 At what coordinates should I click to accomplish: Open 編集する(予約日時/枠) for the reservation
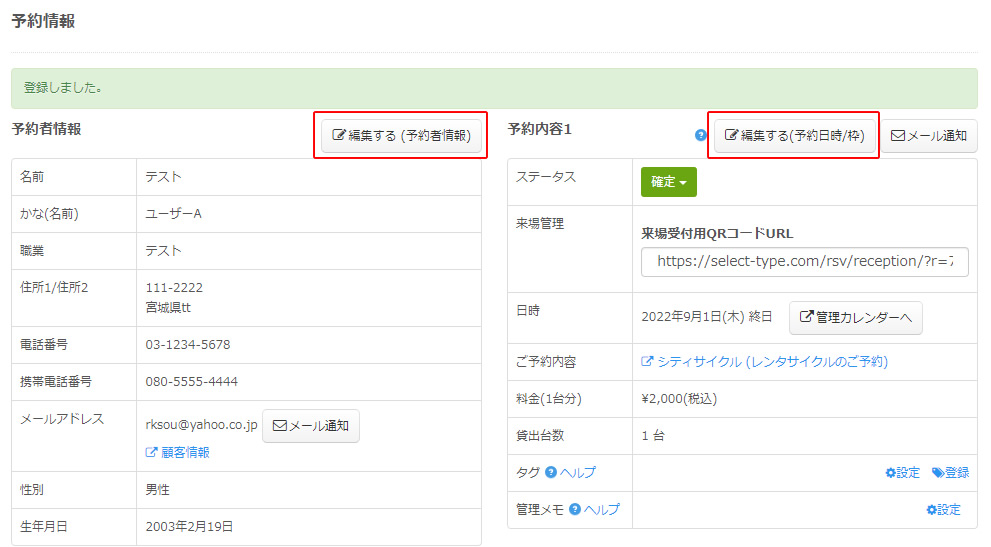pos(794,135)
